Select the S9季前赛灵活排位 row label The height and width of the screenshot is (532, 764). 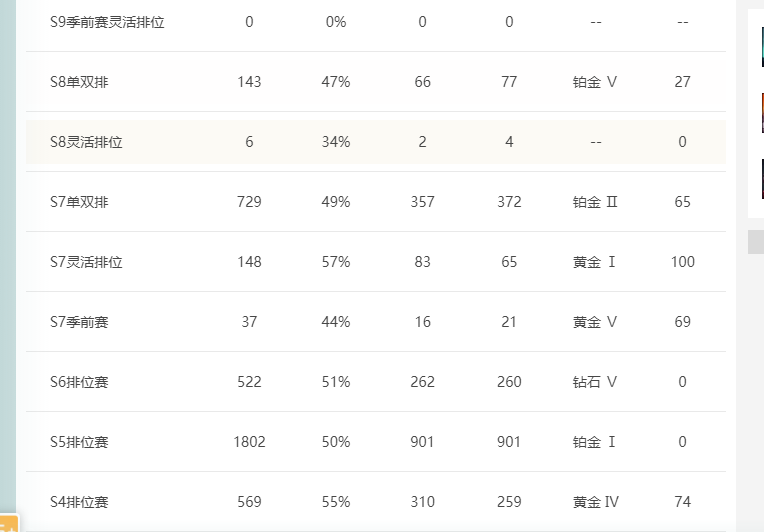(x=107, y=22)
